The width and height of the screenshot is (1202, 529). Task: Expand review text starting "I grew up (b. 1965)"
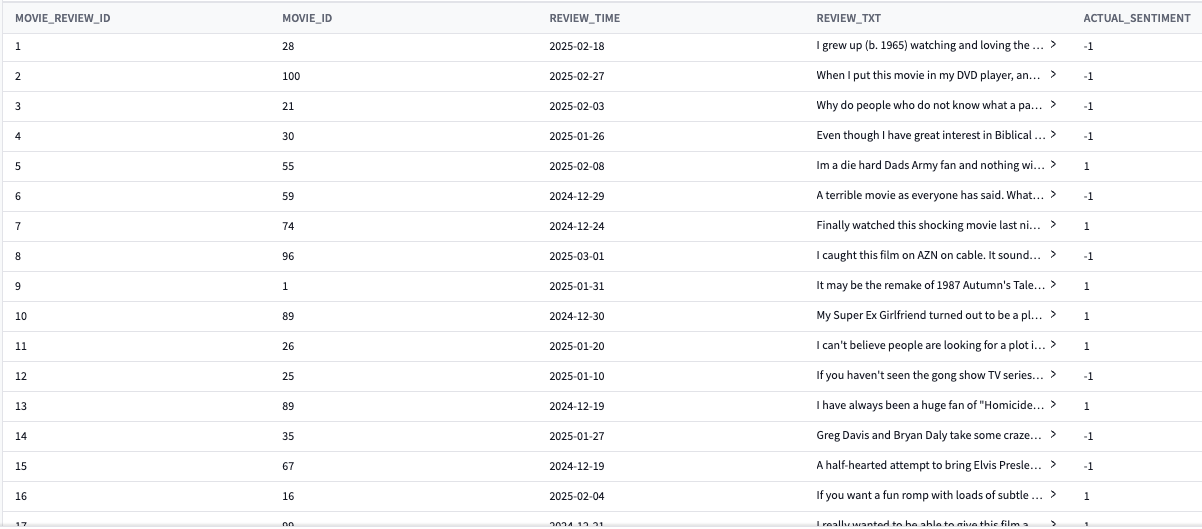coord(1054,45)
